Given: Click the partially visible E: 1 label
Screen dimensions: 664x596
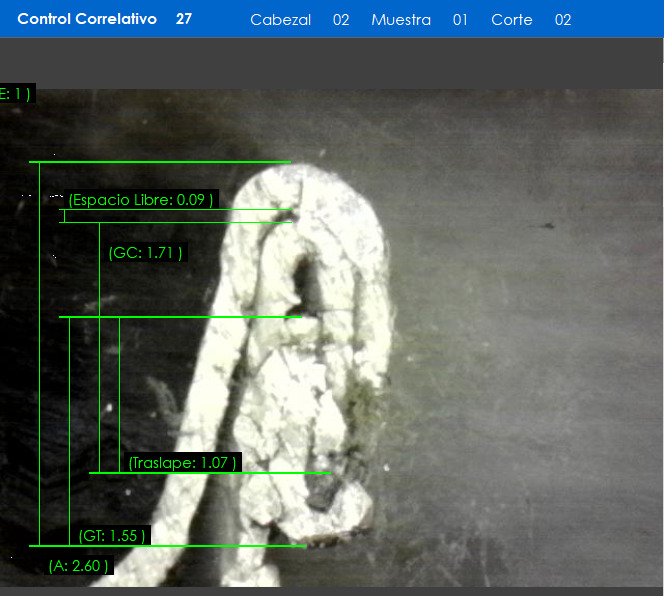Looking at the screenshot, I should [16, 94].
